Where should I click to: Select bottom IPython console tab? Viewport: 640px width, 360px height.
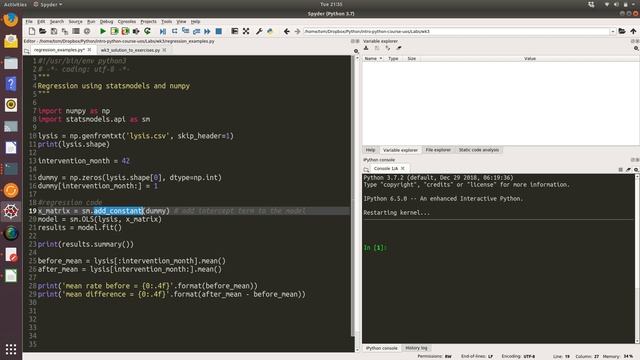click(x=381, y=348)
